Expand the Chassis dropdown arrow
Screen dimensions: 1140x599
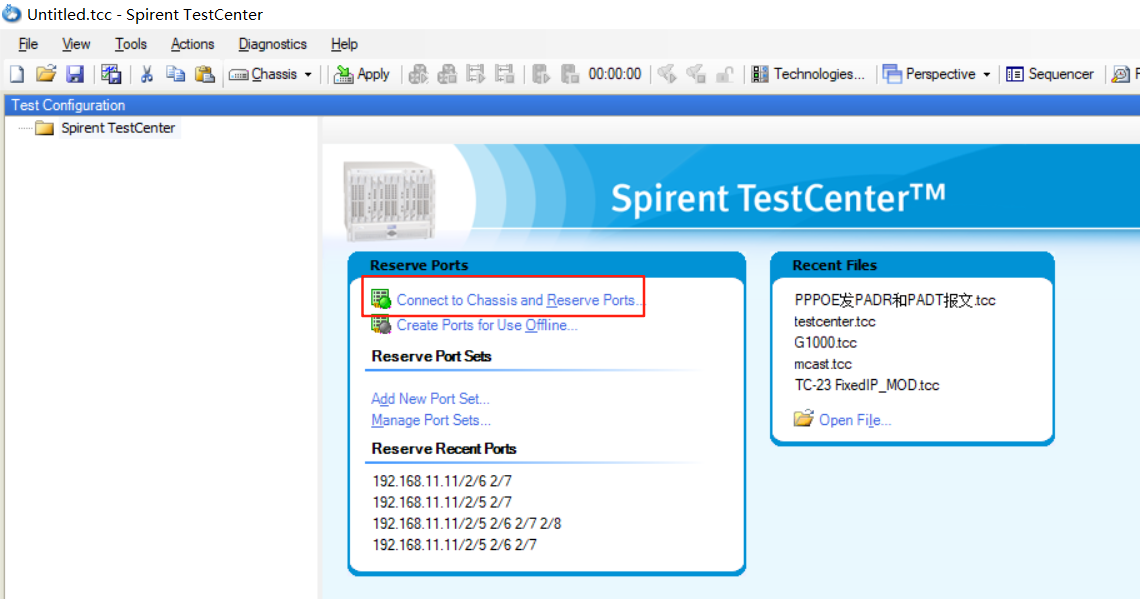click(x=308, y=74)
